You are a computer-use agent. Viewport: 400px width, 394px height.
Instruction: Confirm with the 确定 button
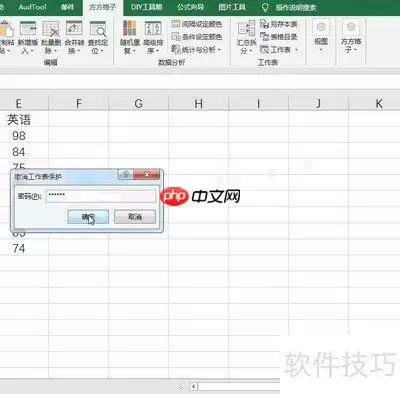pos(88,217)
